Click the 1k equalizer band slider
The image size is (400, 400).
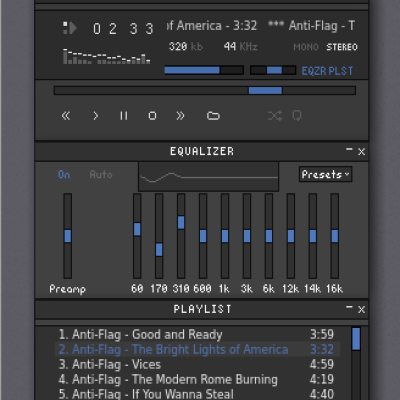(x=225, y=236)
